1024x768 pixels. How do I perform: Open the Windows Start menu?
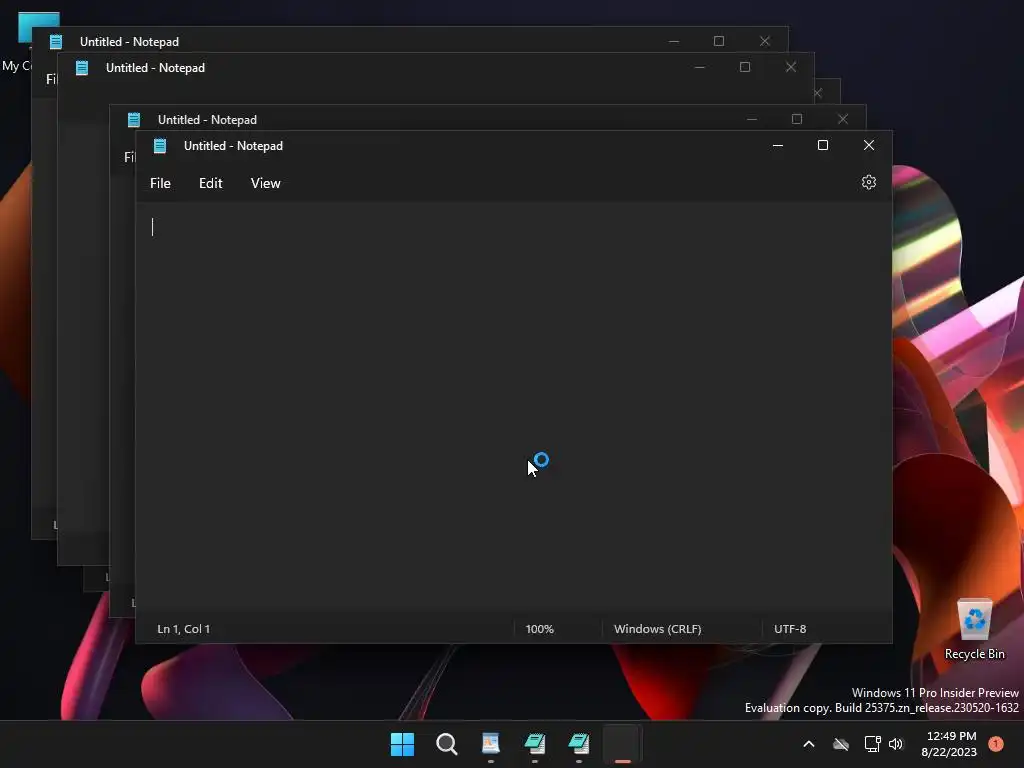pyautogui.click(x=402, y=744)
